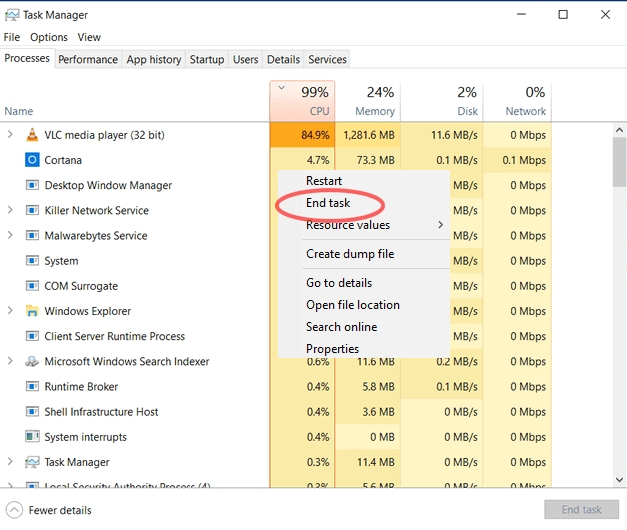
Task: Sort by the Disk column header
Action: (442, 101)
